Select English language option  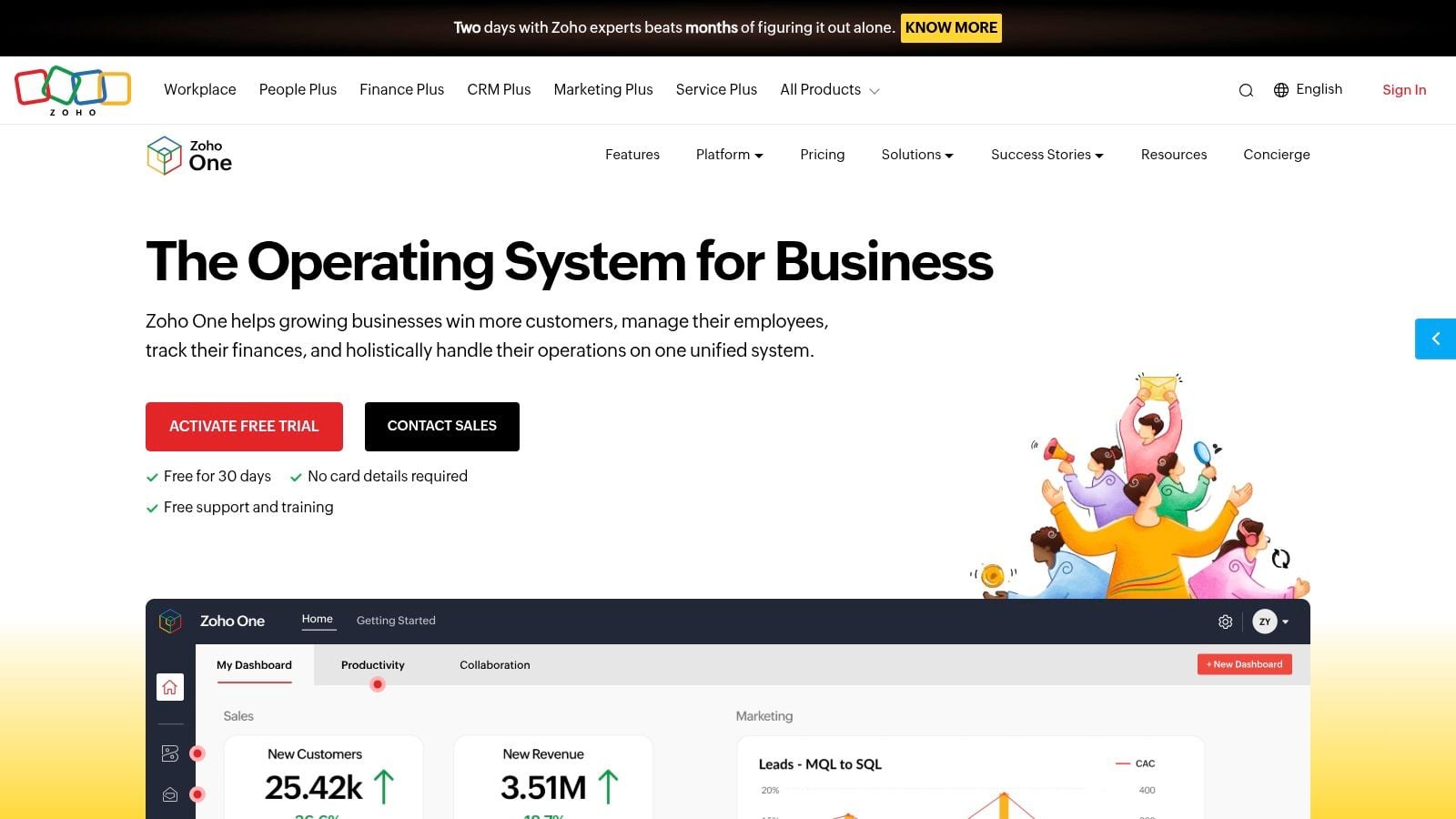click(1319, 89)
